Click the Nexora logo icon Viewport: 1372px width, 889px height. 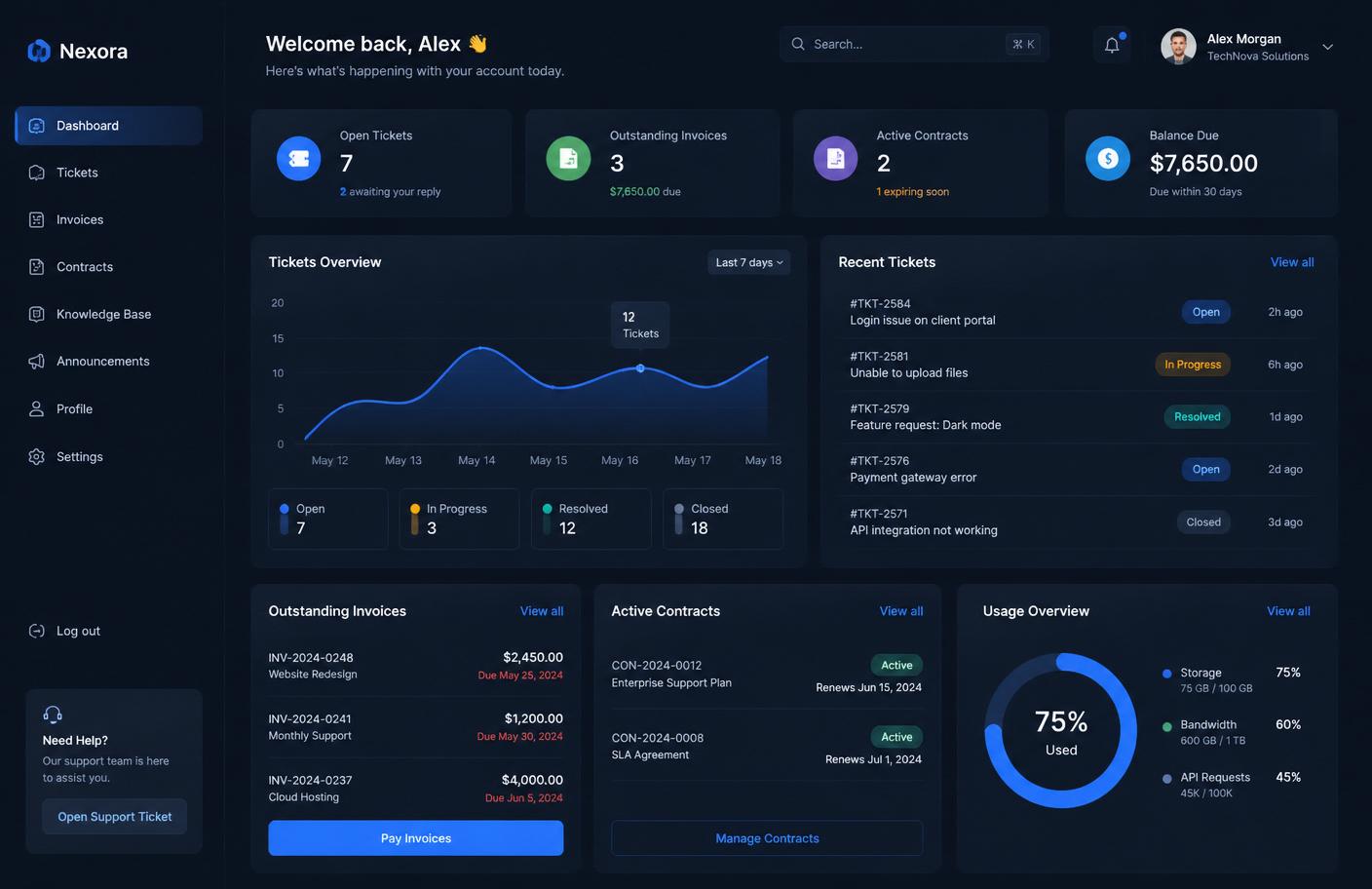click(x=39, y=51)
